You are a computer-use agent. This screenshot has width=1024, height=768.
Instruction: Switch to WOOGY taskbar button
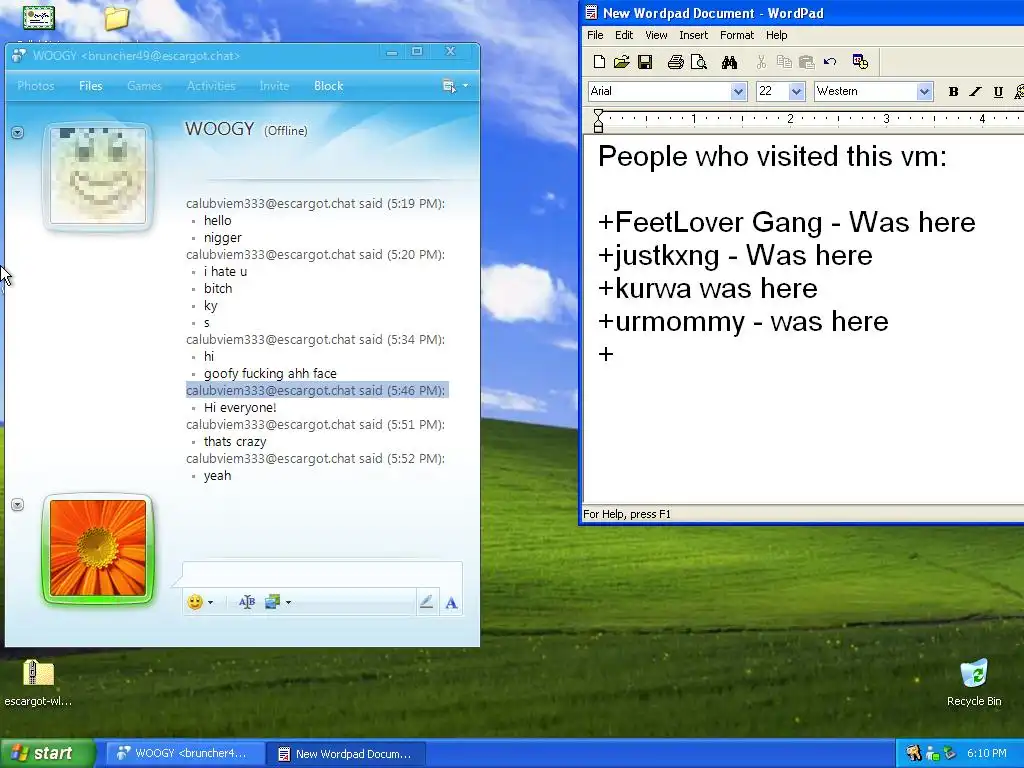[183, 754]
